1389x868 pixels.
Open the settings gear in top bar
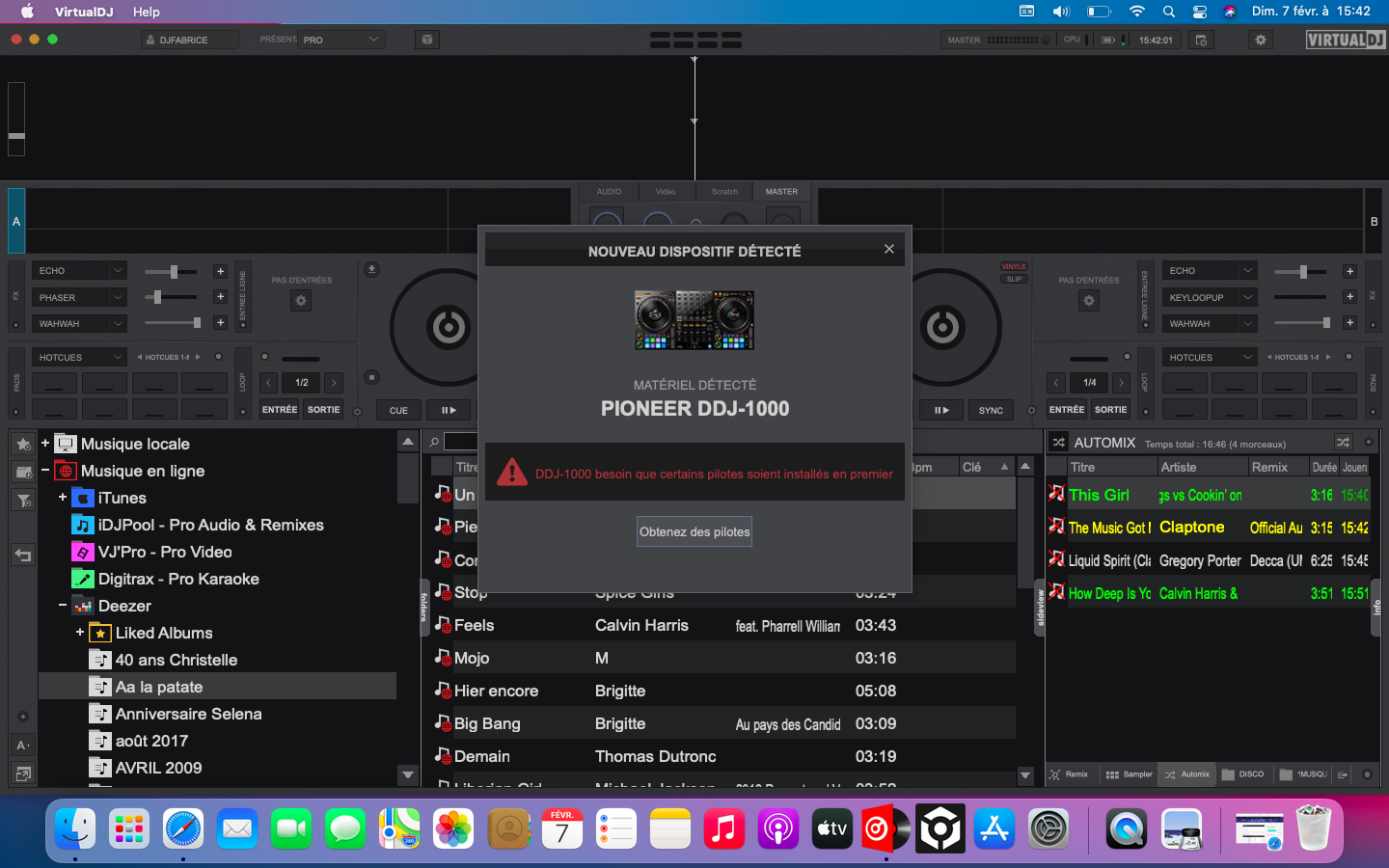pos(1261,40)
